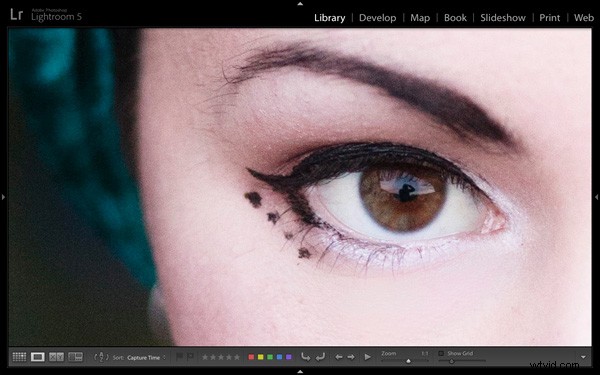This screenshot has width=600, height=375.
Task: Click the Zoom slider handle
Action: pyautogui.click(x=408, y=361)
